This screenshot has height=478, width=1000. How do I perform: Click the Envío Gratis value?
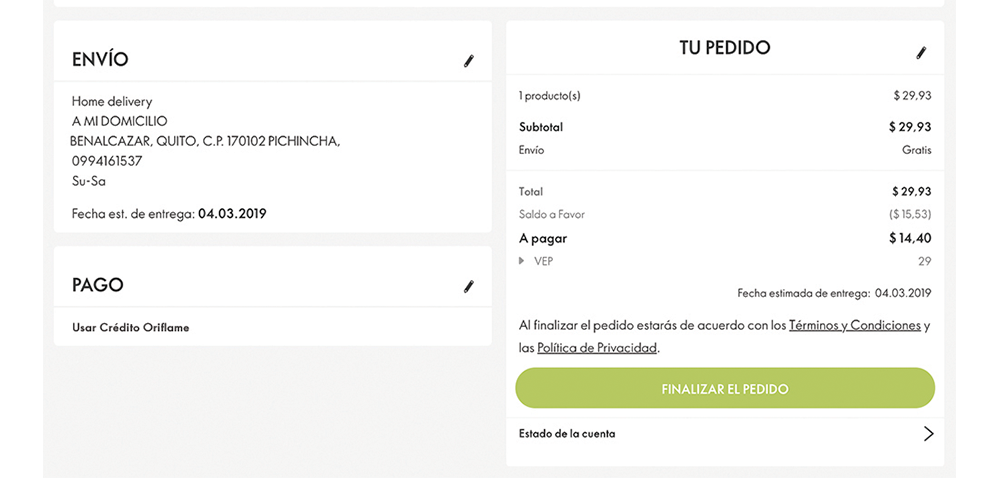point(916,150)
